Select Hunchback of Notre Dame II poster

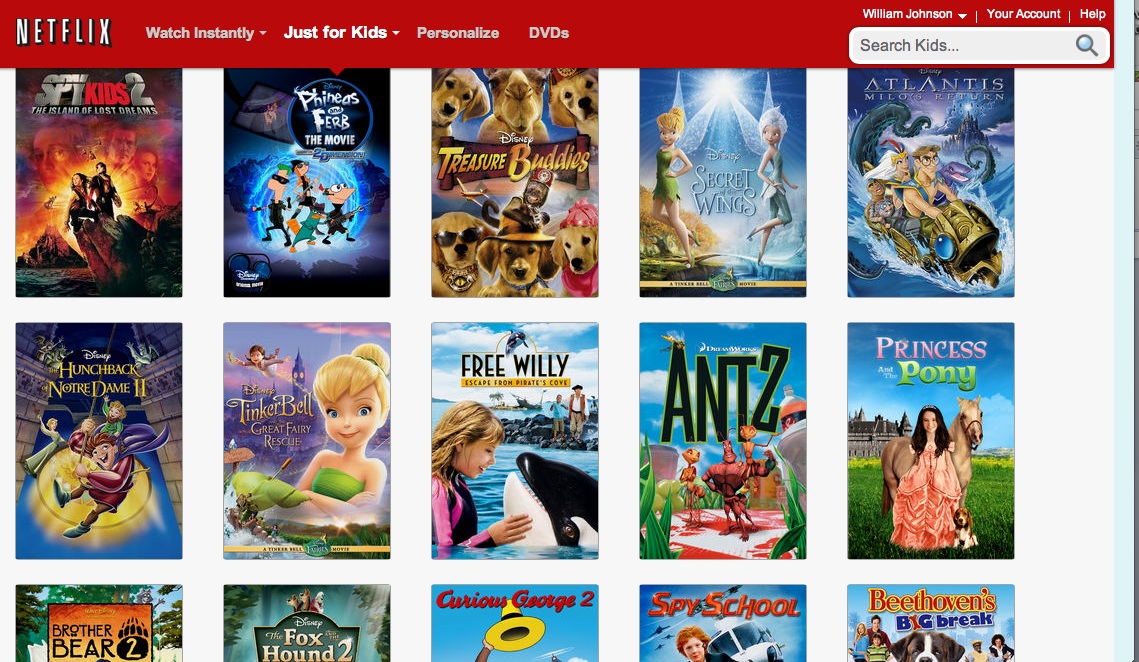tap(99, 441)
